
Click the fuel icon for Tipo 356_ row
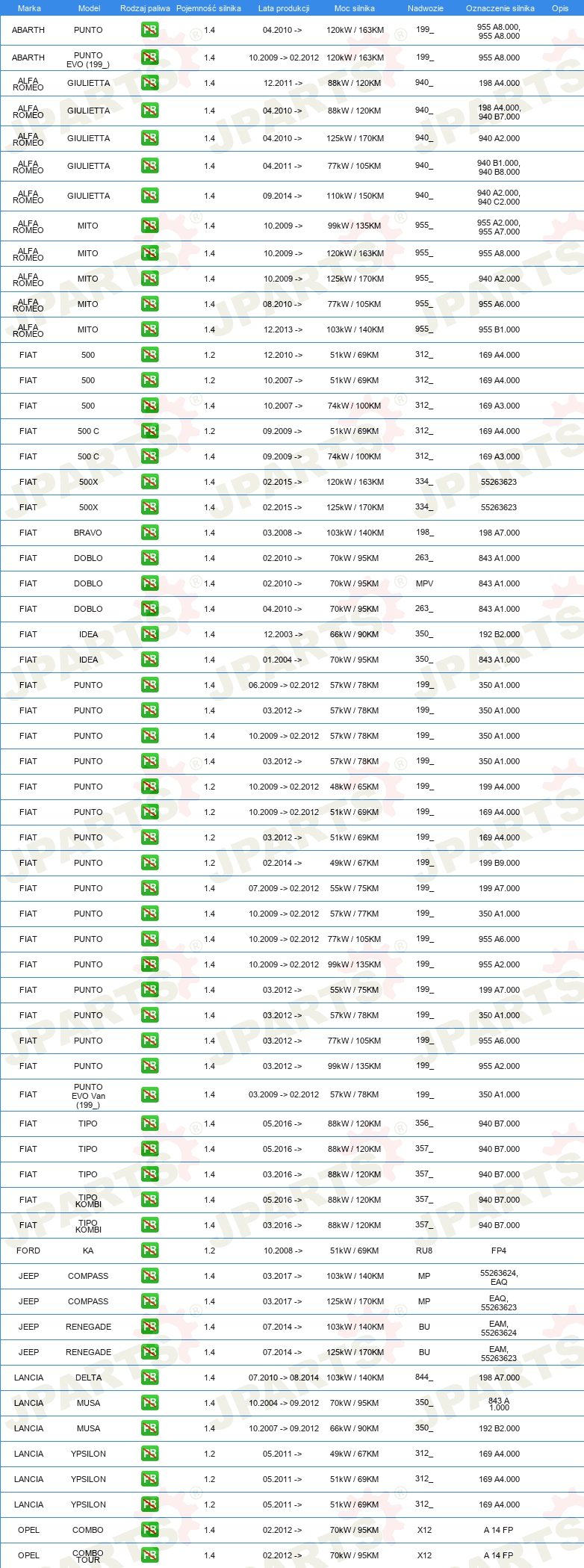point(149,1124)
